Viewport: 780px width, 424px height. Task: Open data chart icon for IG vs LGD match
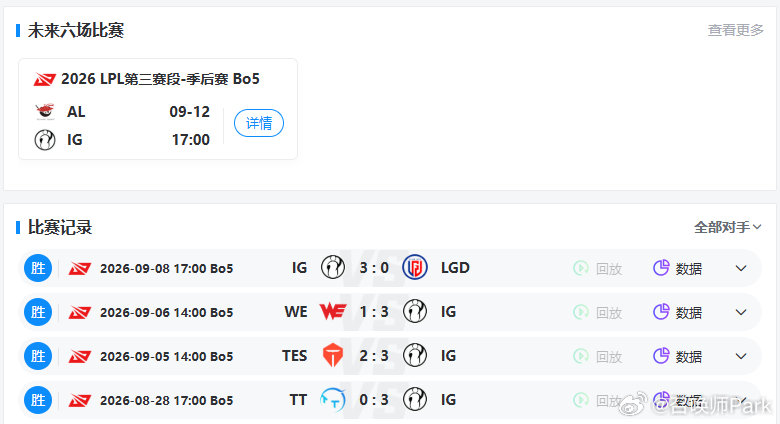(x=661, y=268)
